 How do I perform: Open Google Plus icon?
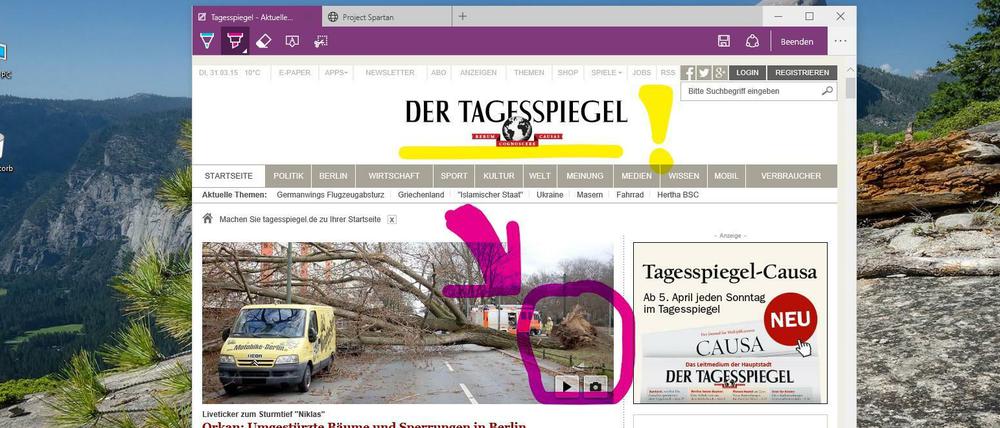[720, 73]
